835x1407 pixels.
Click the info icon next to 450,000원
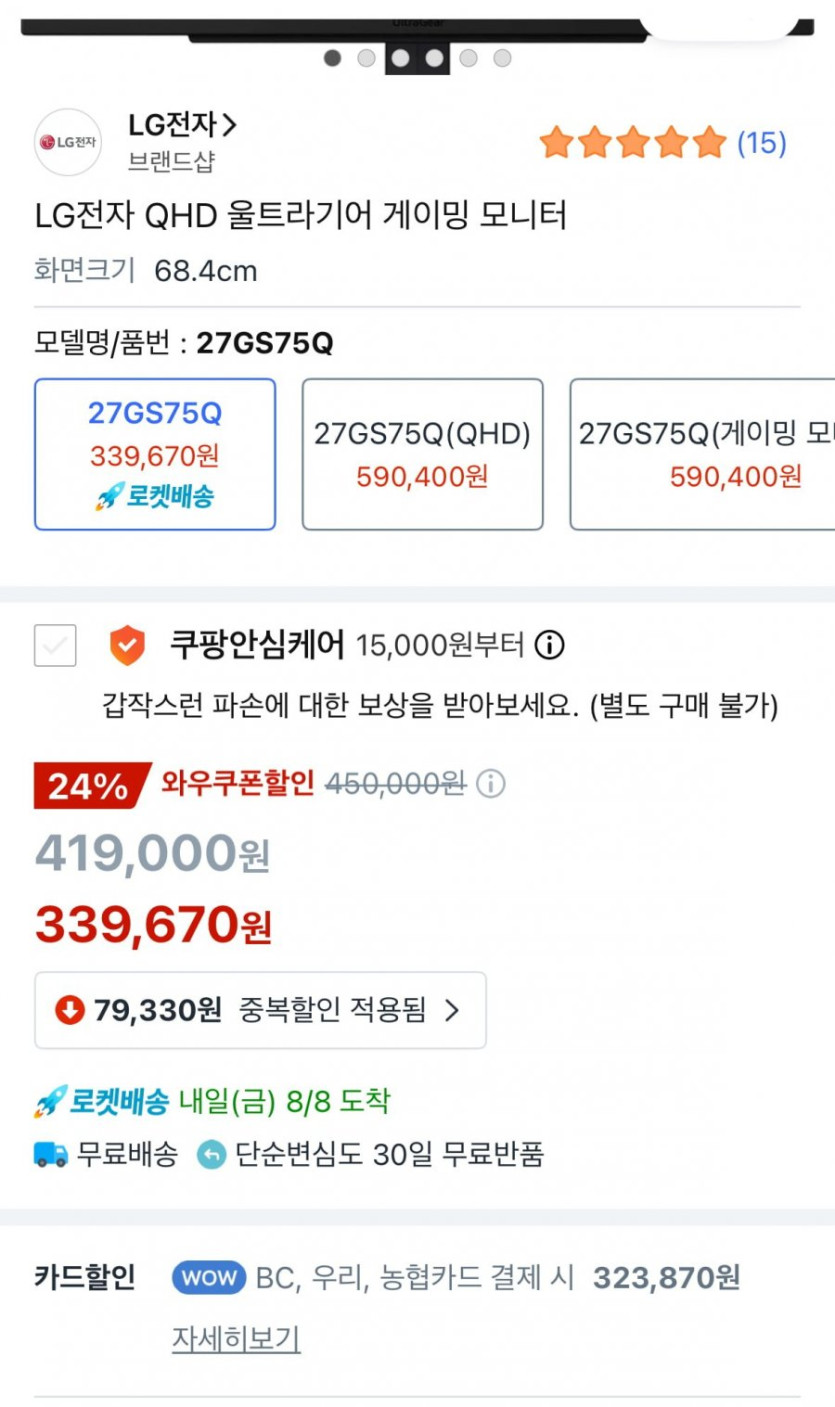(x=490, y=784)
